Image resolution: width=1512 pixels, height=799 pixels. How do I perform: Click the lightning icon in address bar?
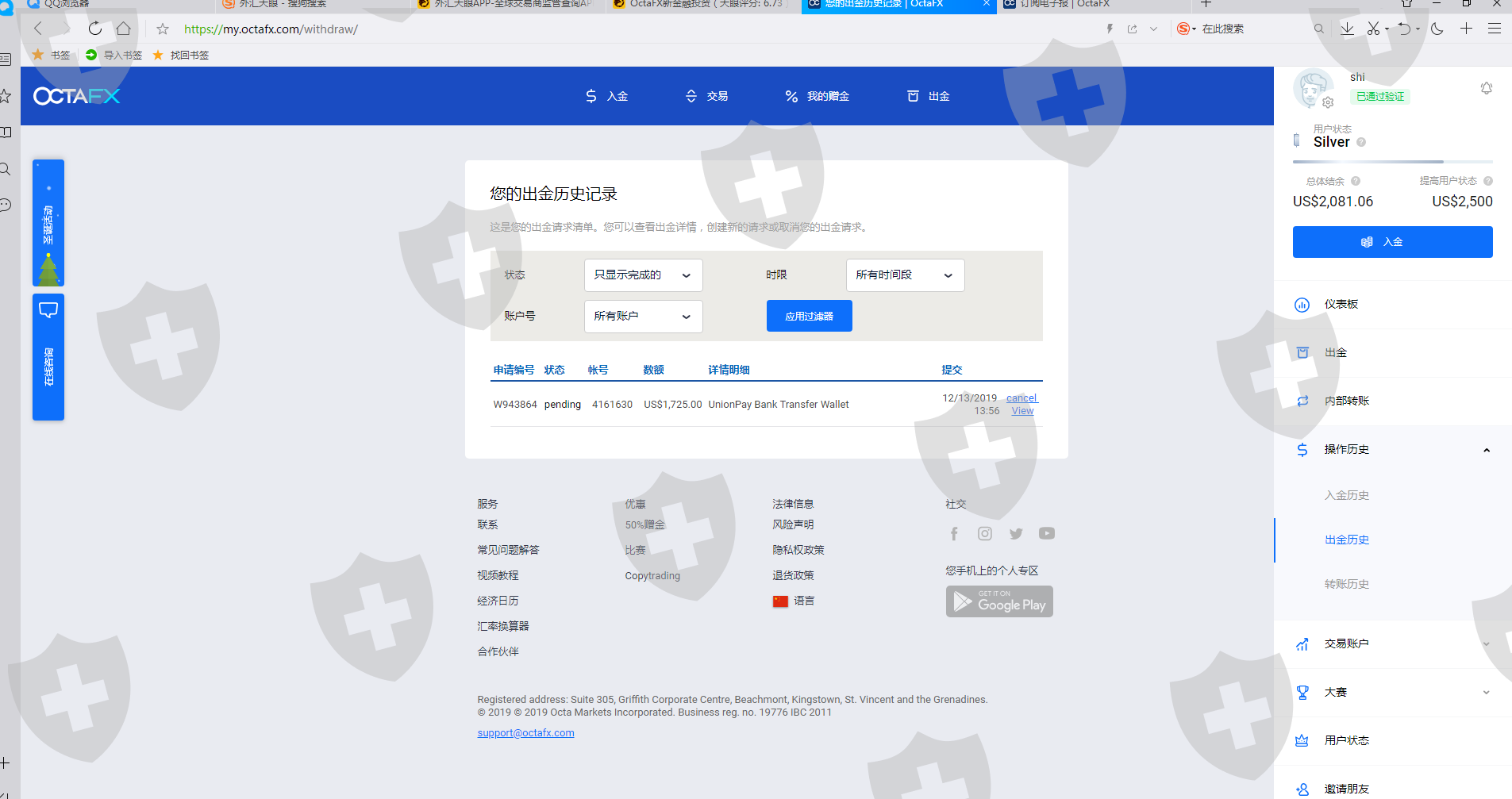coord(1110,29)
